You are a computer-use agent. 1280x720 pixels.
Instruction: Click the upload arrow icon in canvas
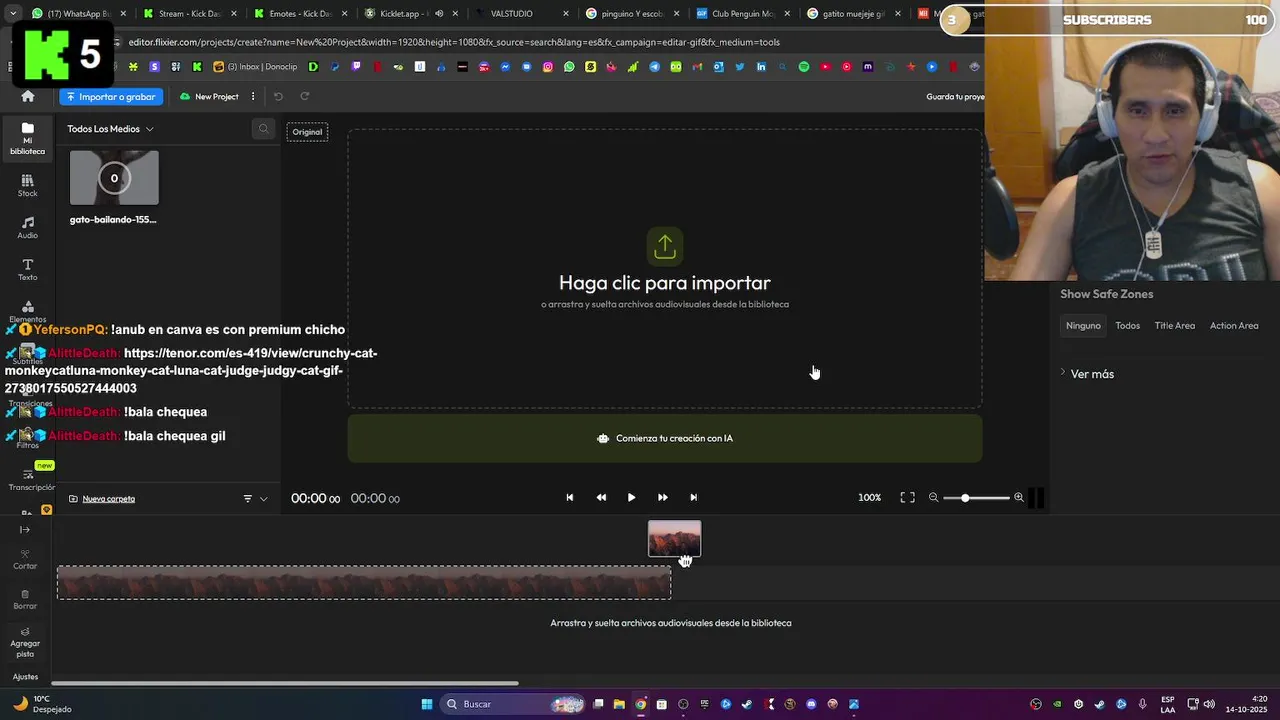665,246
